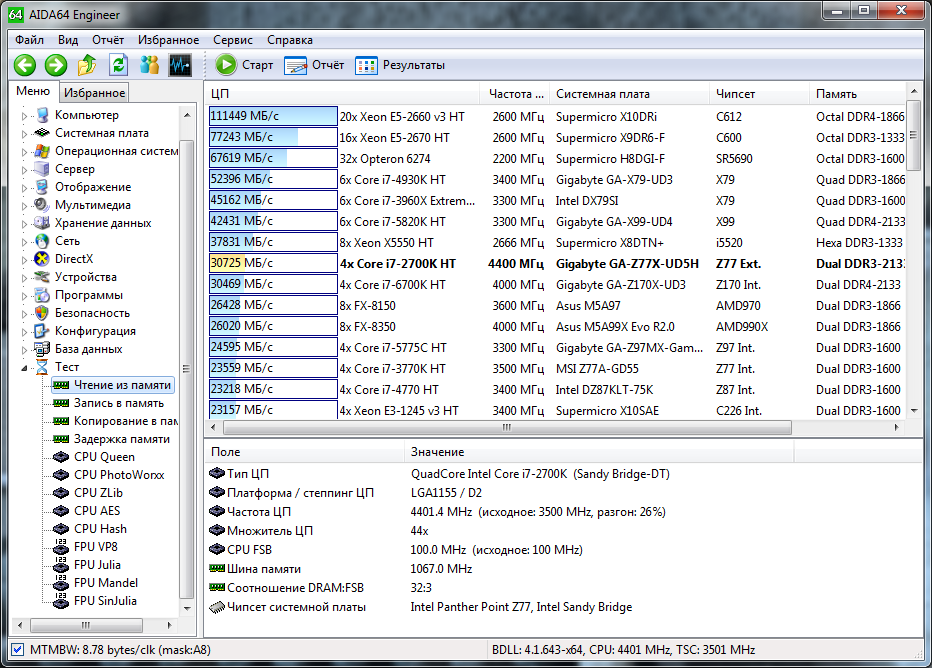
Task: Click the results list vertical scrollbar down arrow
Action: [914, 411]
